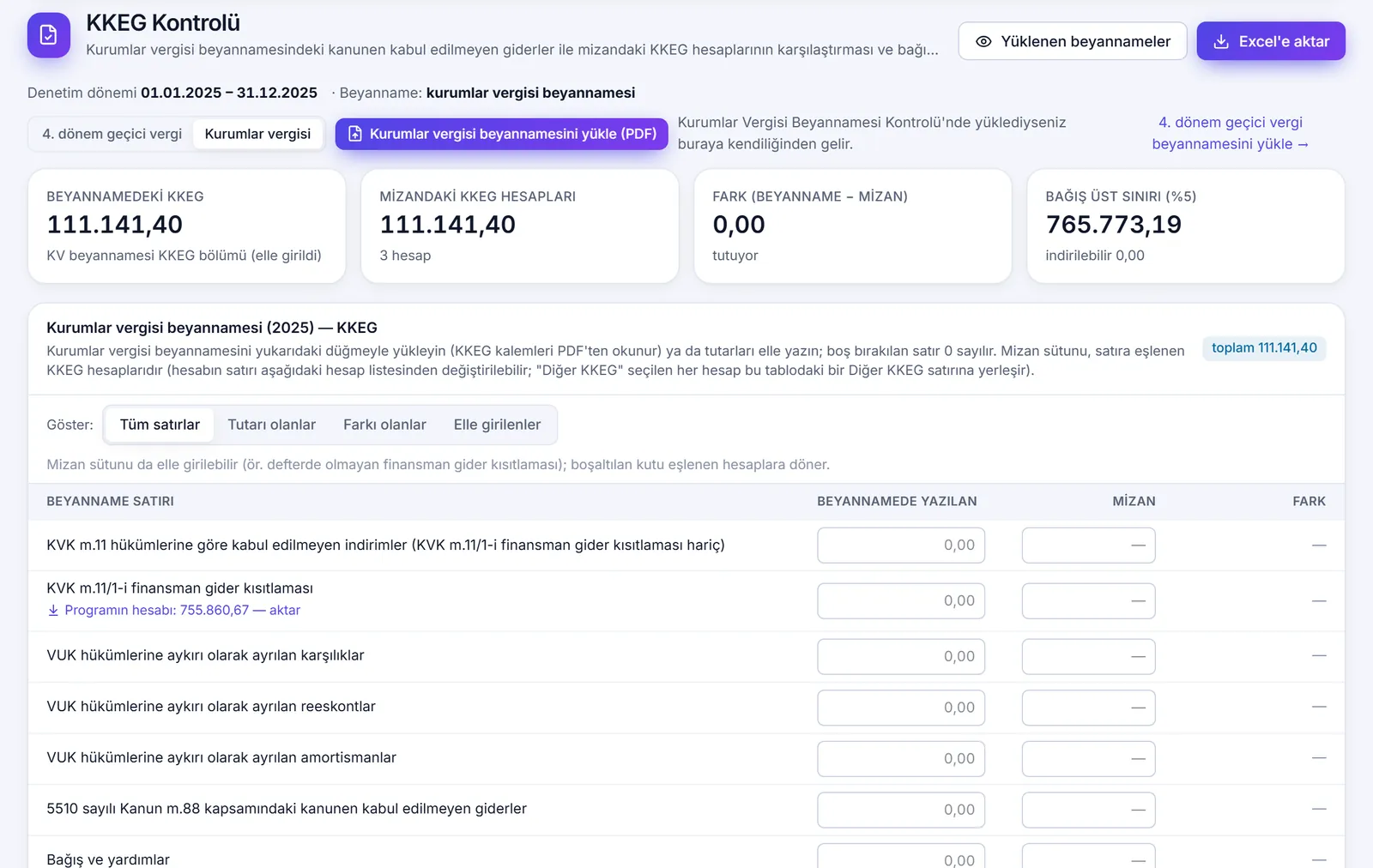Viewport: 1373px width, 868px height.
Task: Click Mizan field for finansman gider kısıtlaması
Action: (x=1088, y=601)
